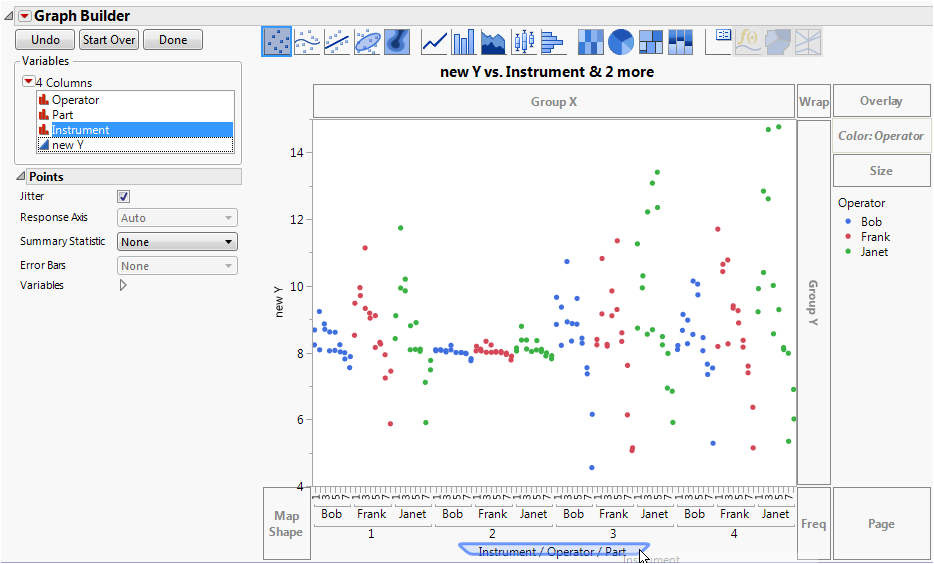Image resolution: width=934 pixels, height=564 pixels.
Task: Choose the Contour element icon
Action: 397,41
